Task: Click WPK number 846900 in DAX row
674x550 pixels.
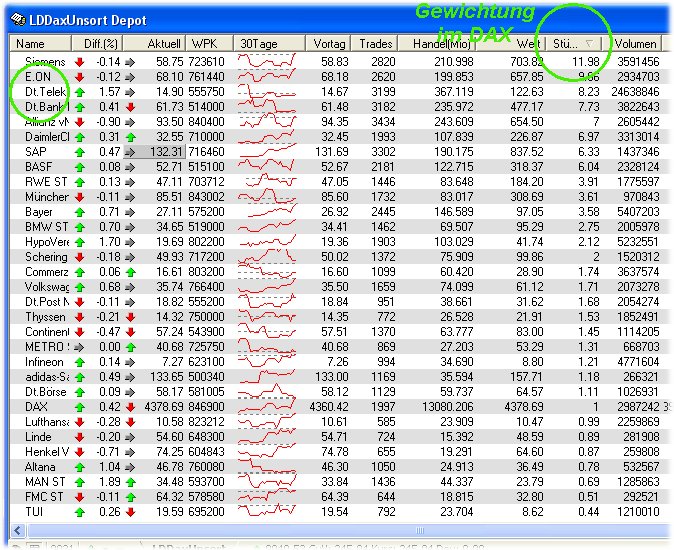Action: click(x=206, y=407)
